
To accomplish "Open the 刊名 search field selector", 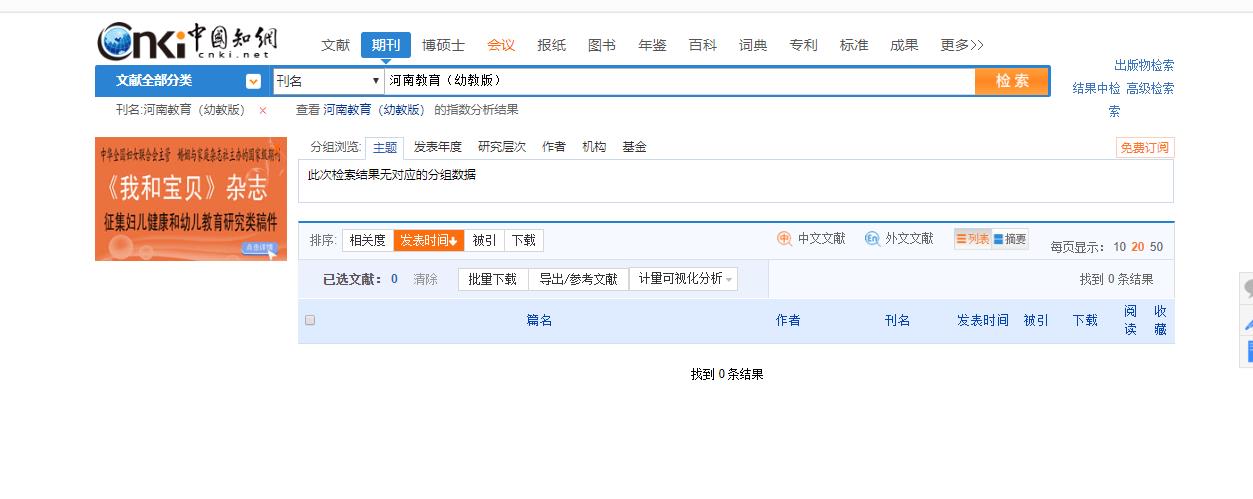I will [x=328, y=81].
